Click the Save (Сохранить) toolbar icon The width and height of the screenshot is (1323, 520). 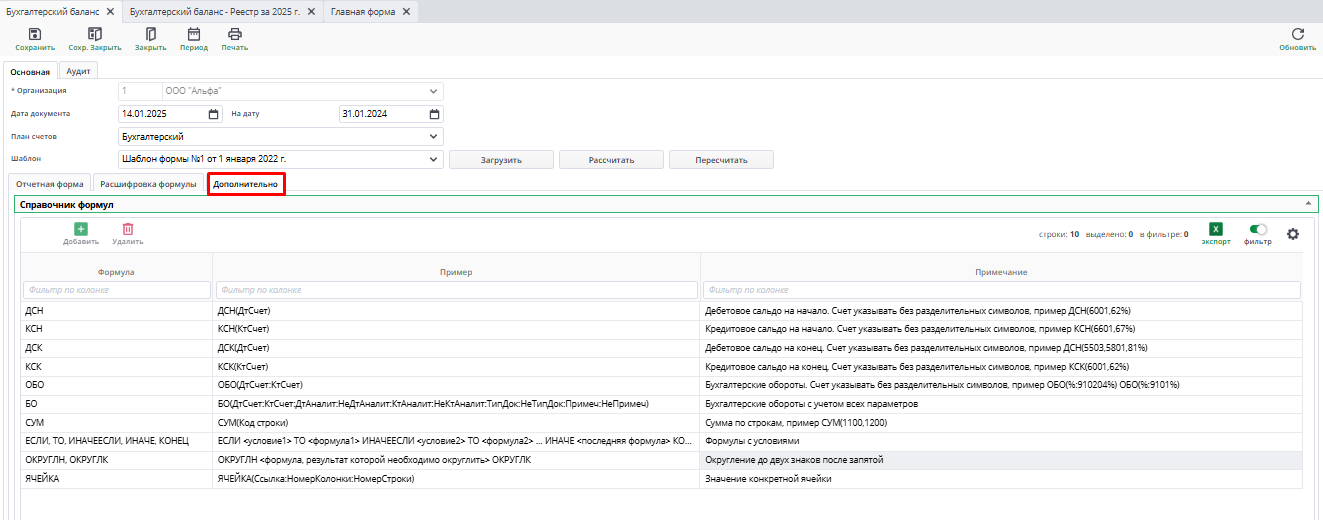(x=34, y=35)
